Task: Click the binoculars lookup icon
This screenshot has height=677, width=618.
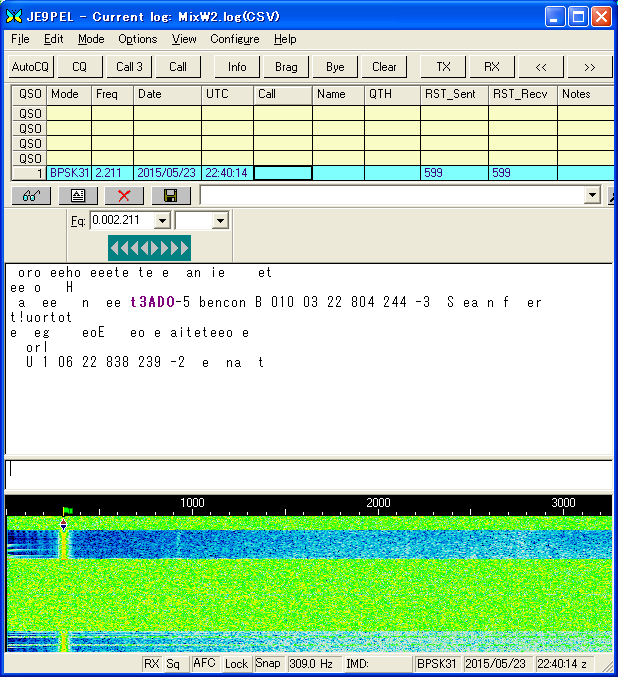Action: 31,196
